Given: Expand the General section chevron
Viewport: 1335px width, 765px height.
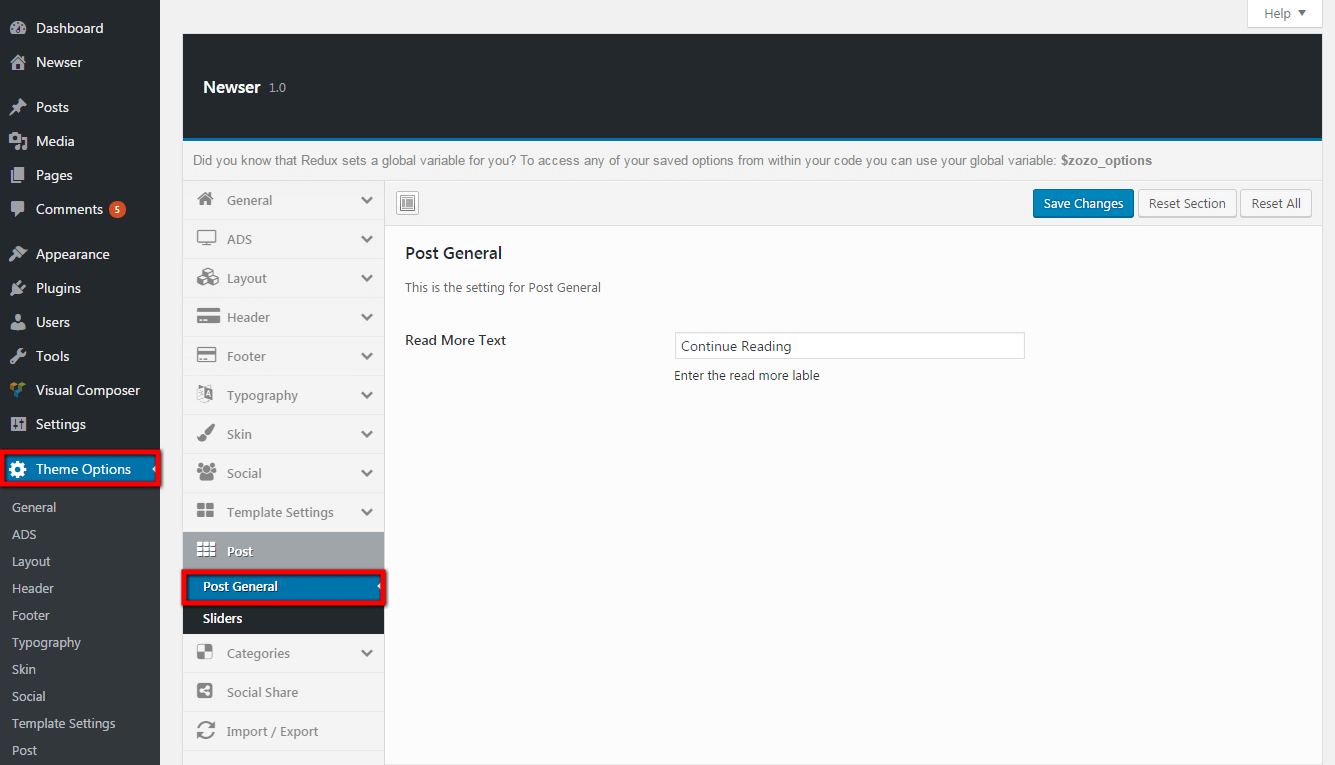Looking at the screenshot, I should pyautogui.click(x=367, y=200).
